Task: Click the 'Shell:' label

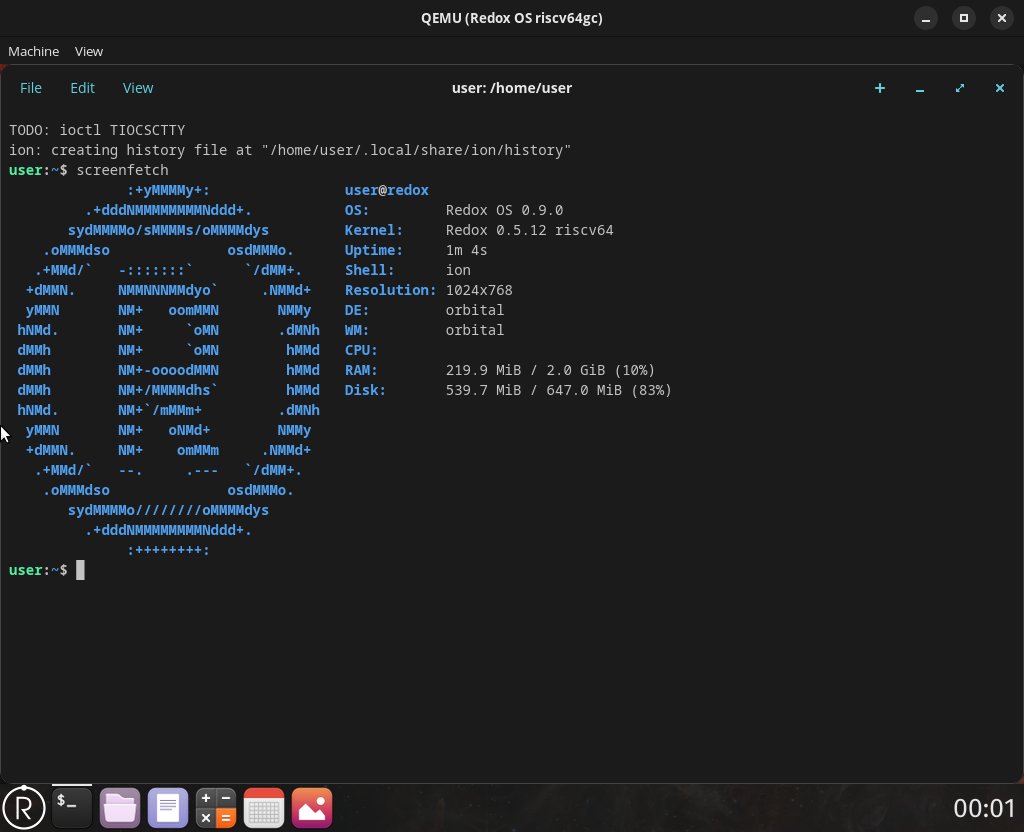Action: [x=370, y=270]
